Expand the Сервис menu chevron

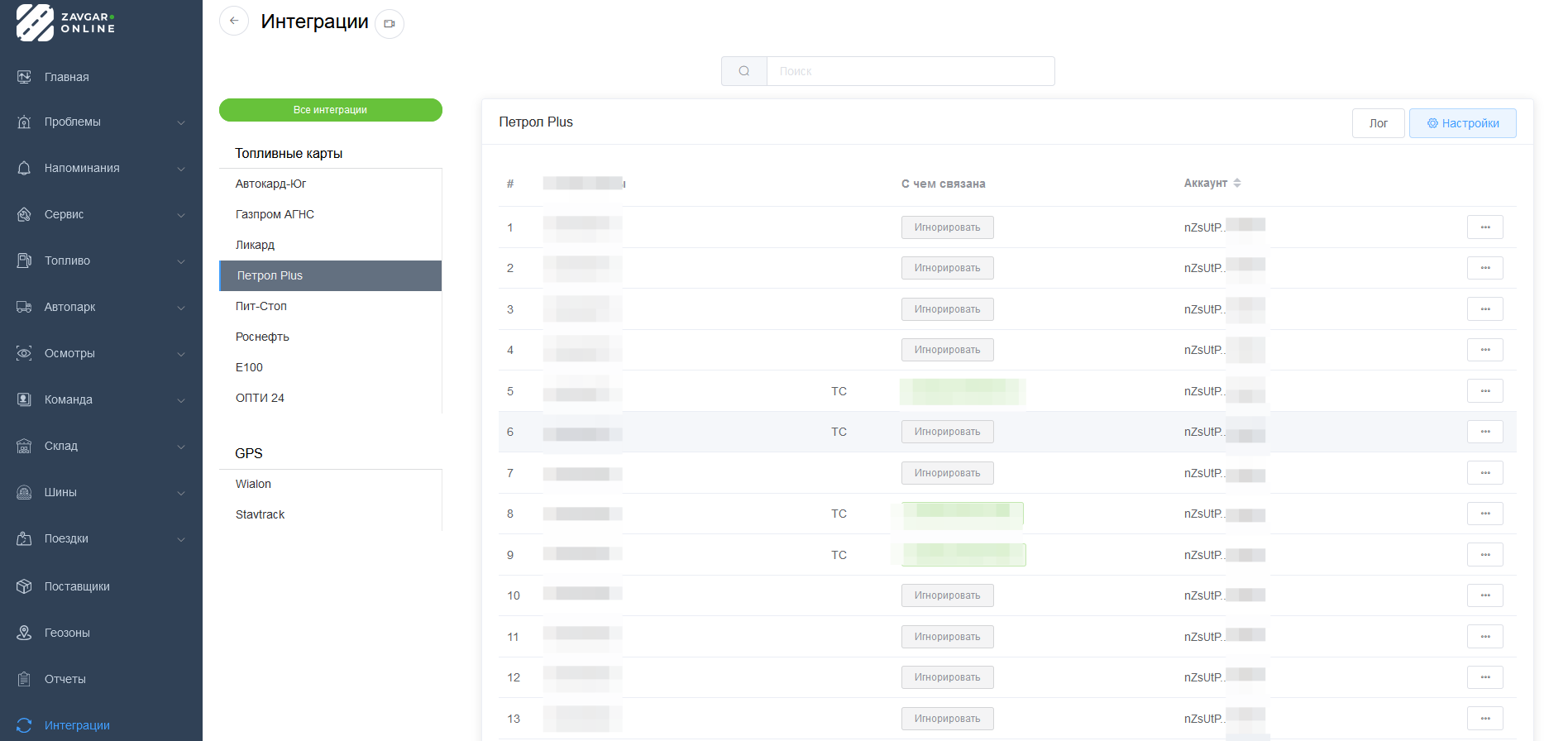click(181, 215)
